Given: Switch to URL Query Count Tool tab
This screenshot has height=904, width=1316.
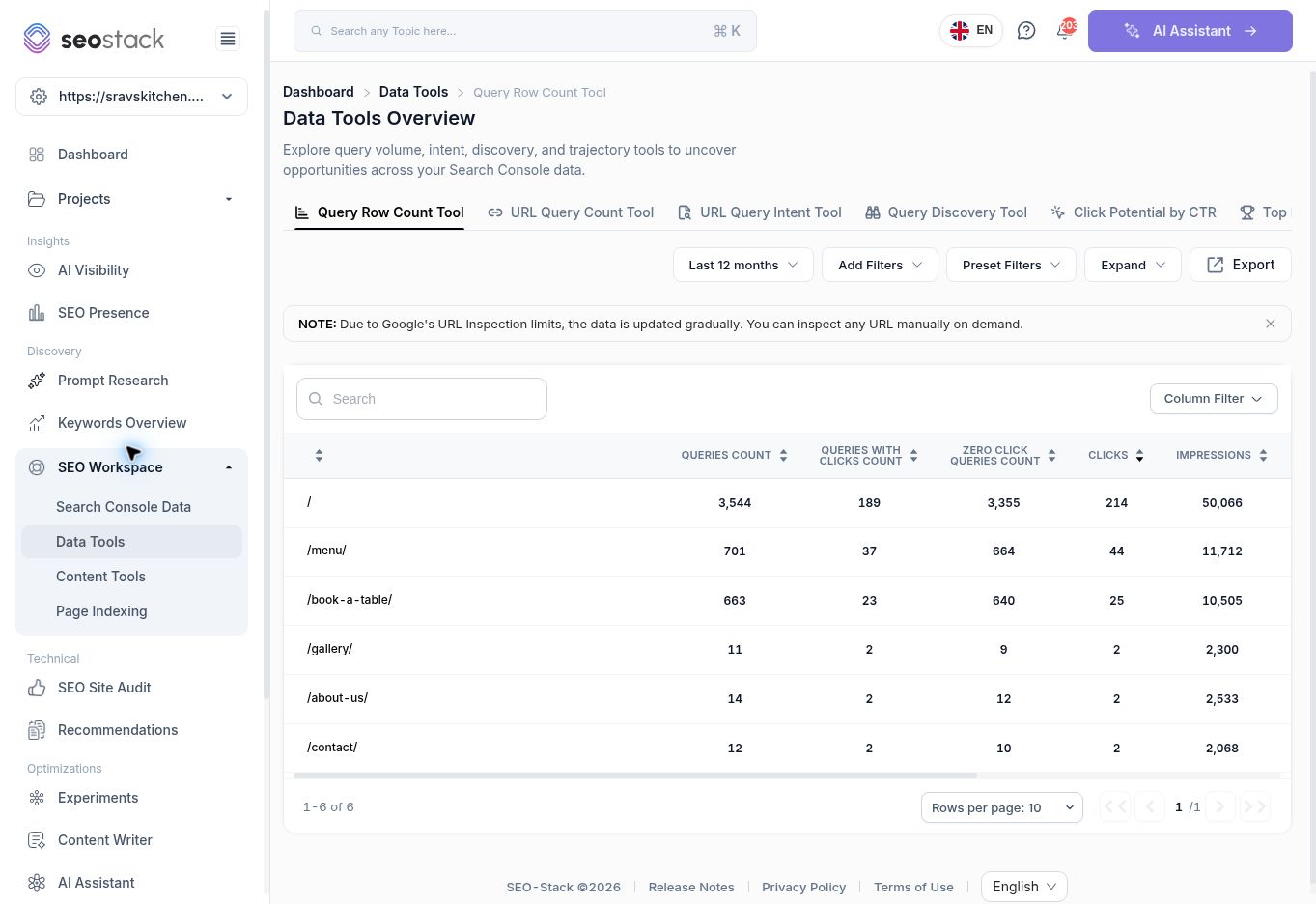Looking at the screenshot, I should click(571, 212).
